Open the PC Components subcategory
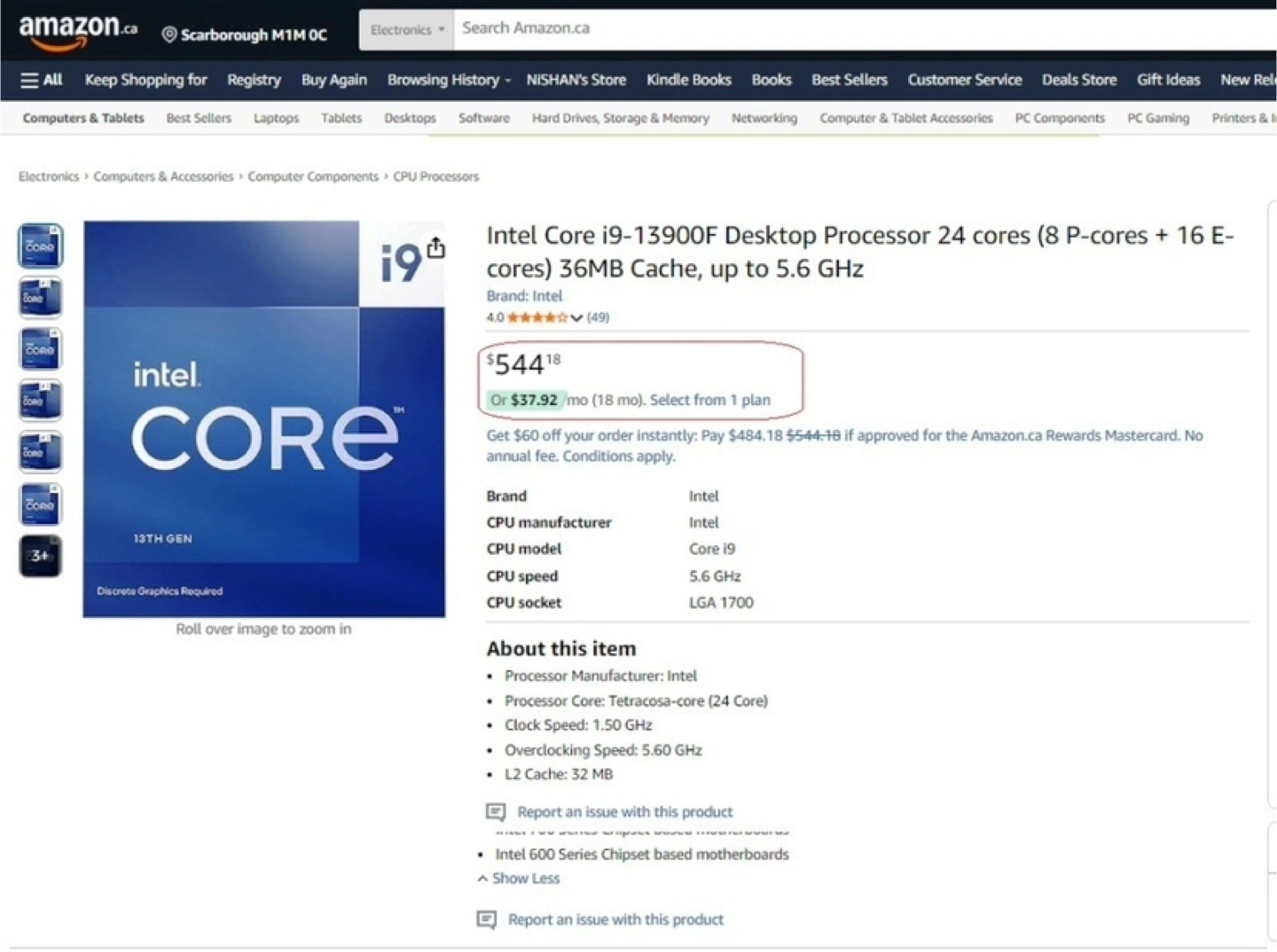The width and height of the screenshot is (1277, 952). (x=1060, y=118)
